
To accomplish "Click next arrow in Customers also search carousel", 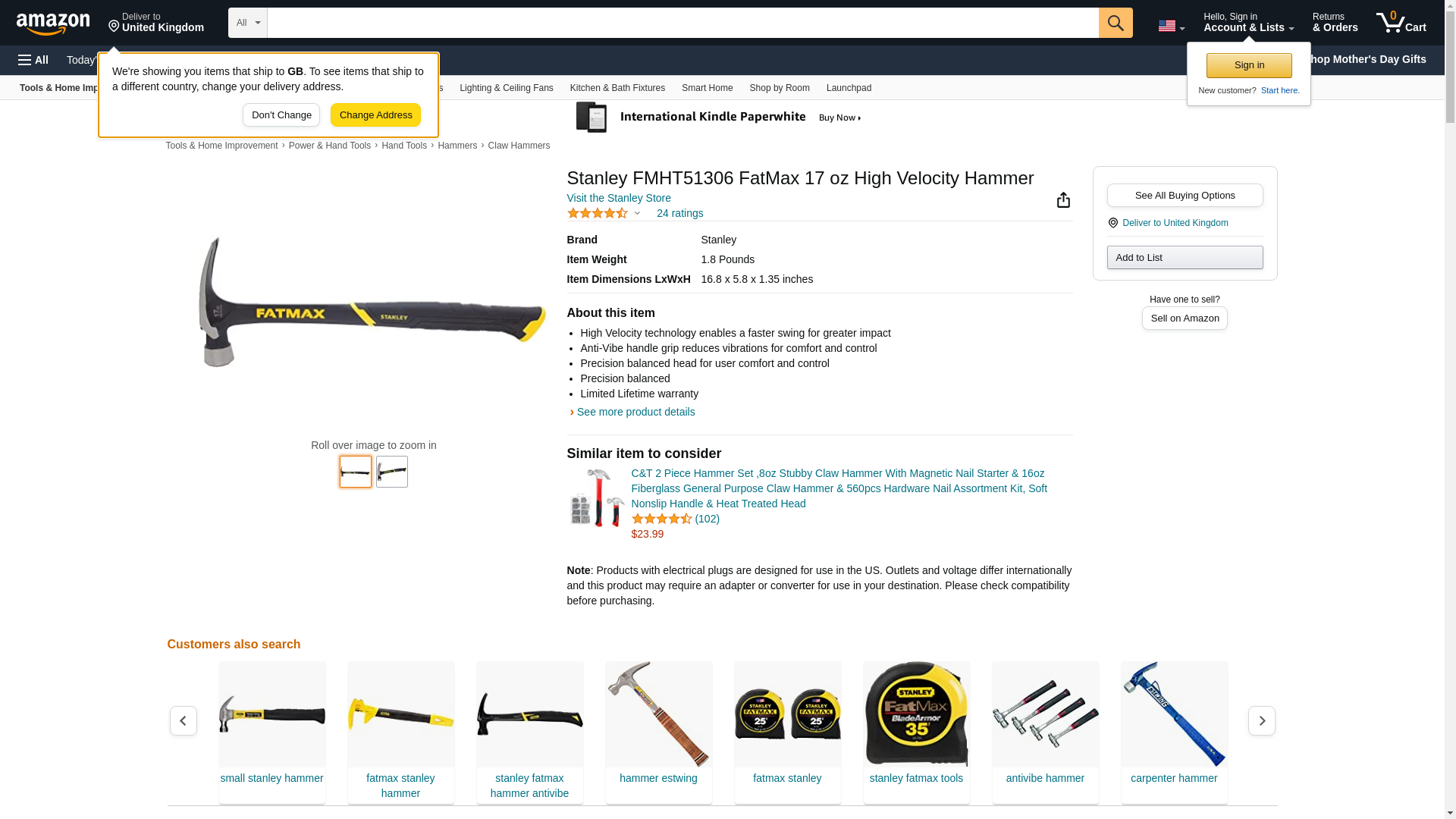I will pos(1261,720).
